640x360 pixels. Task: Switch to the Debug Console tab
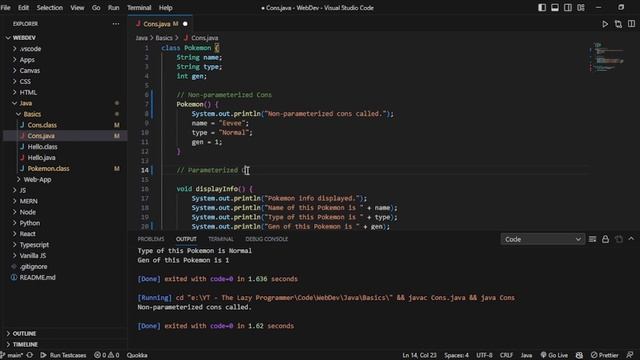[x=267, y=239]
